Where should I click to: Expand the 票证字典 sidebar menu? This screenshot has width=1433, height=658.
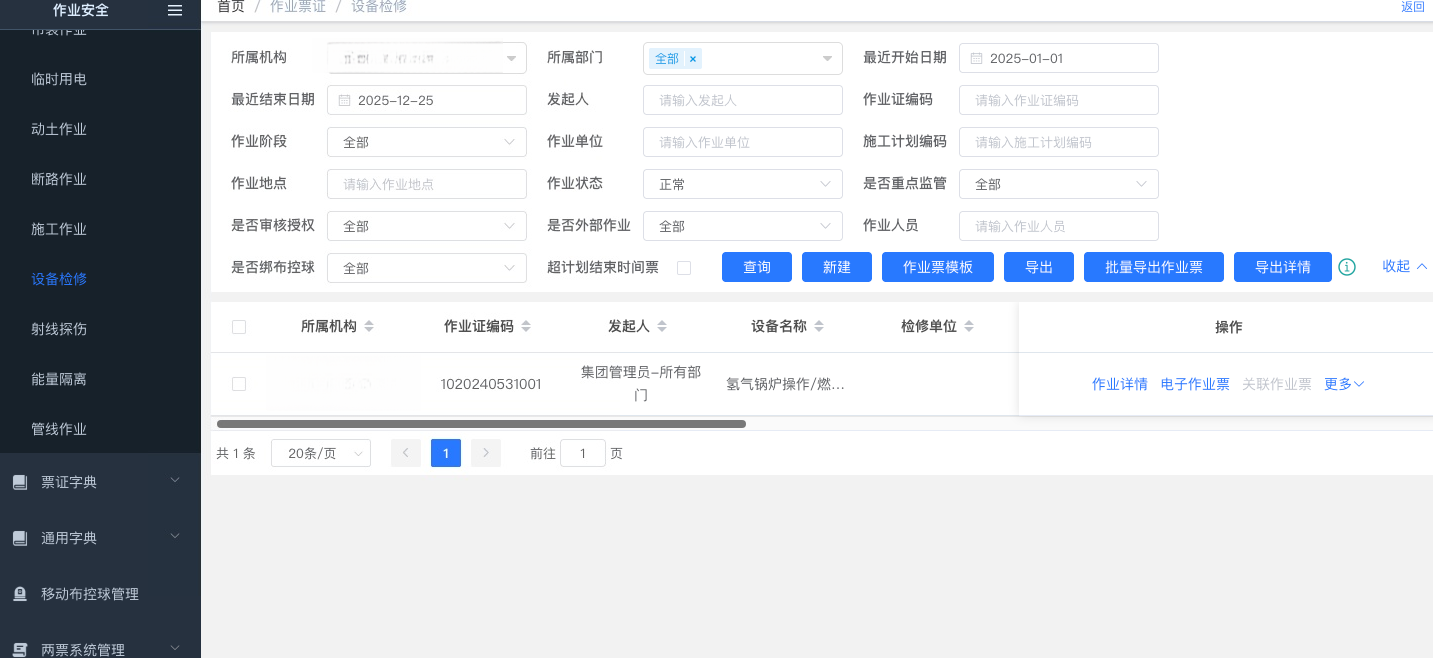(100, 482)
